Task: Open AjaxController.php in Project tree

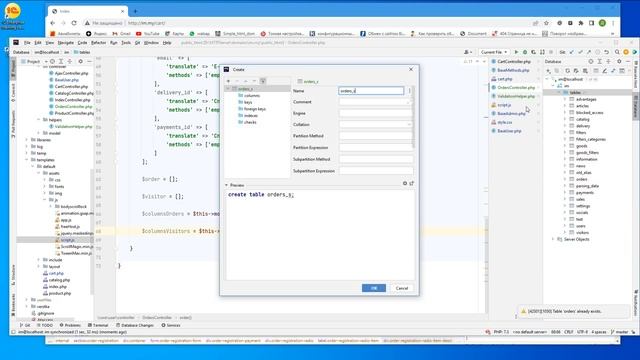Action: pos(71,73)
